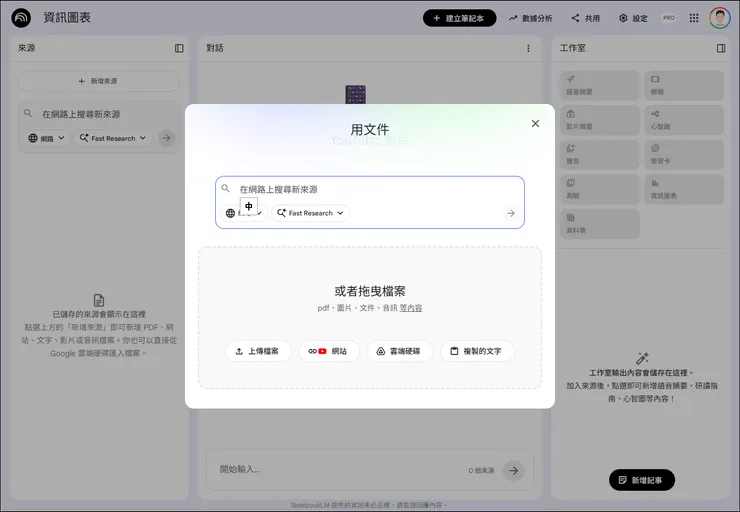Click the 複製的文字 pasted text button
The image size is (740, 512).
point(477,351)
